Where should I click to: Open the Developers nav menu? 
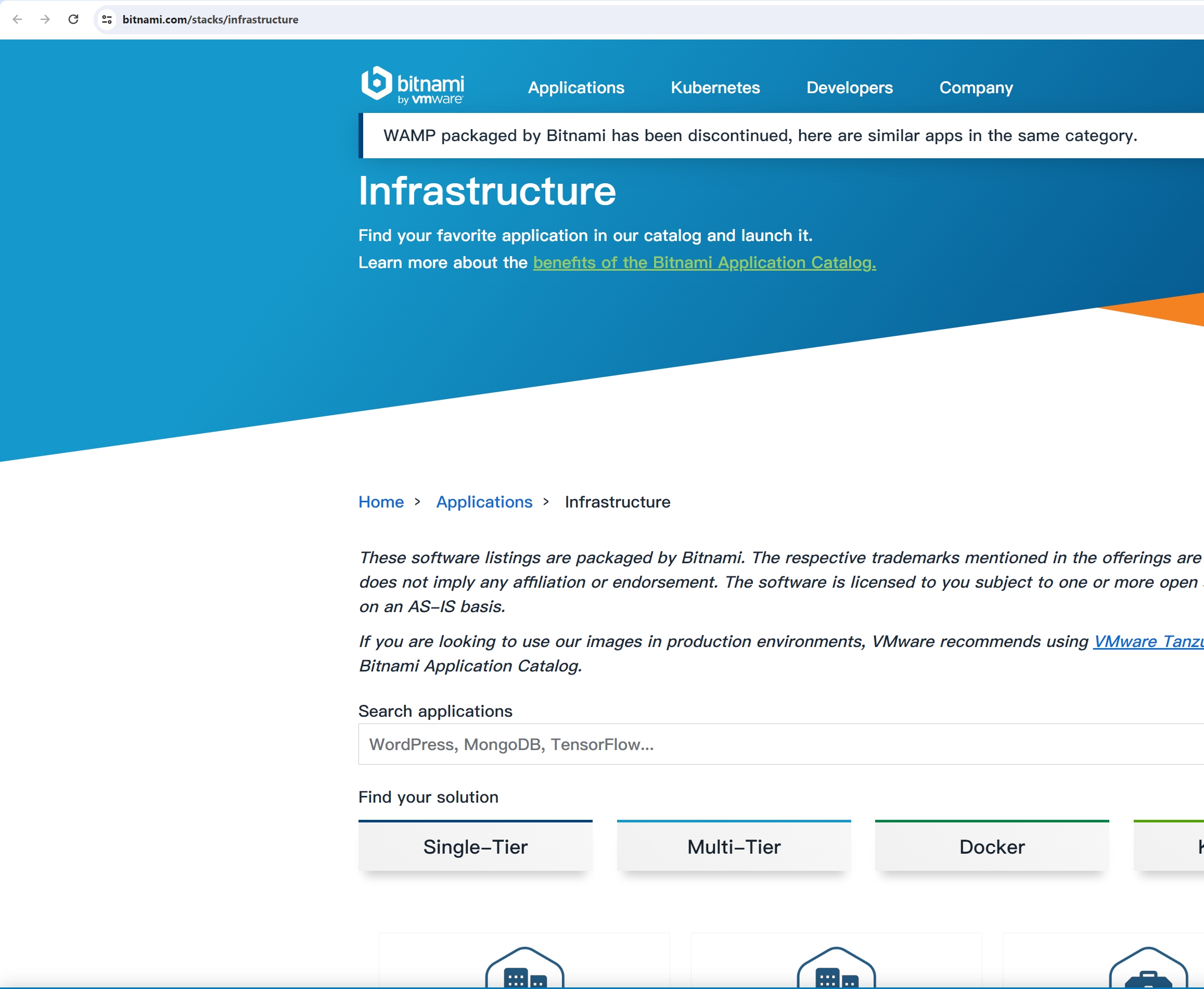pos(849,88)
